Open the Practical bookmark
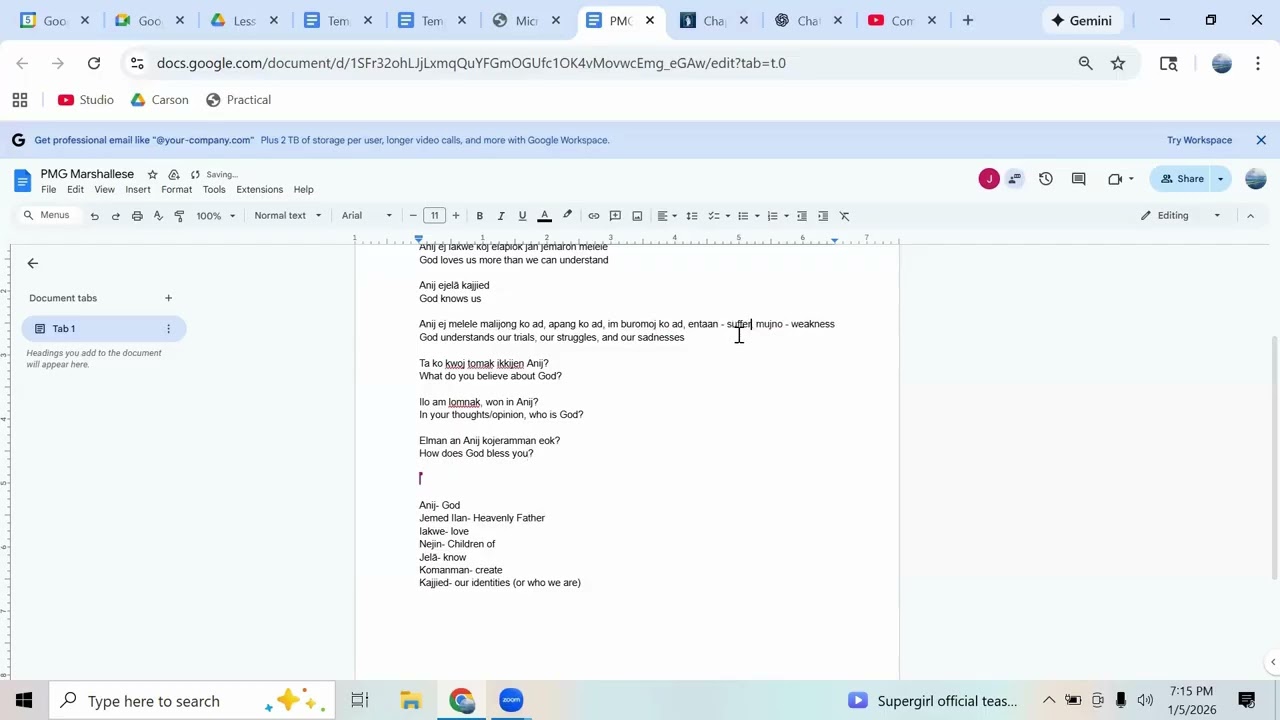 pos(238,100)
